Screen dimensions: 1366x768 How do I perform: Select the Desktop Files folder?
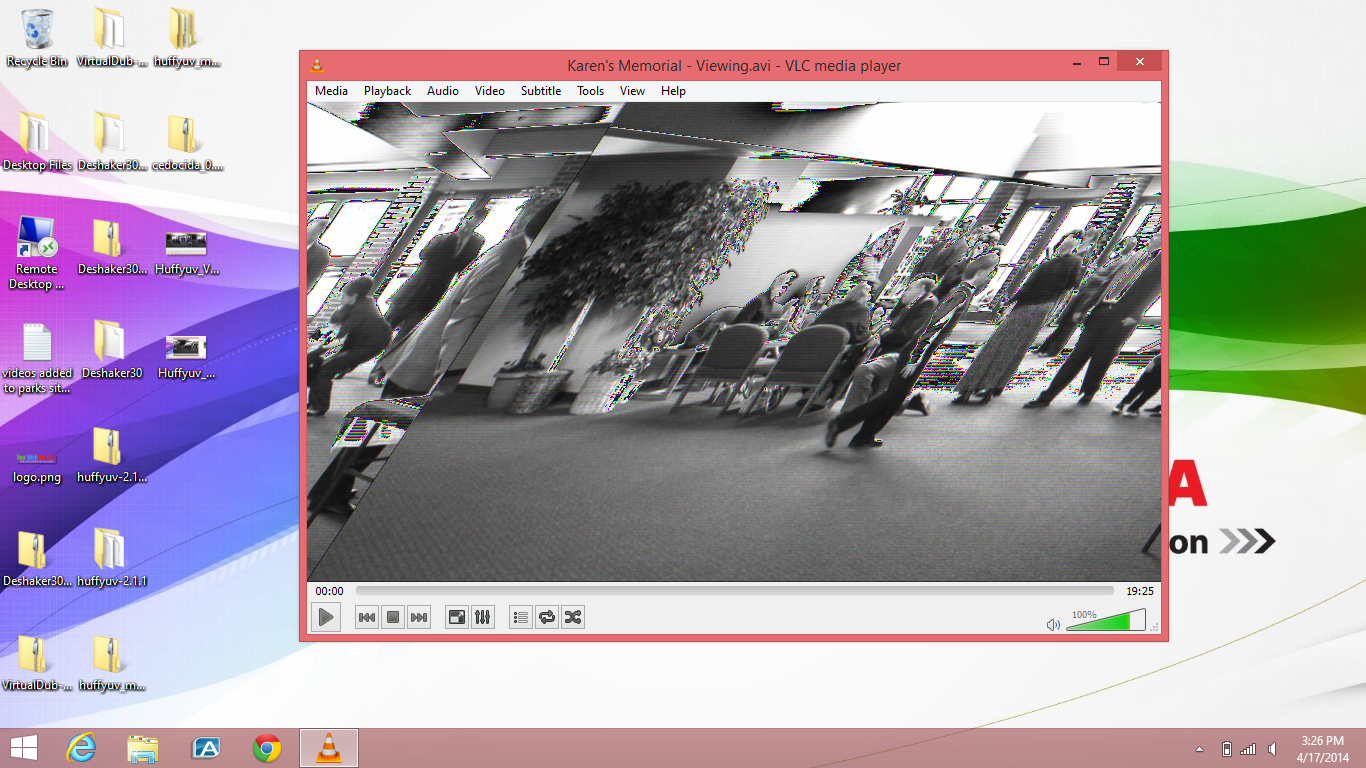(37, 142)
